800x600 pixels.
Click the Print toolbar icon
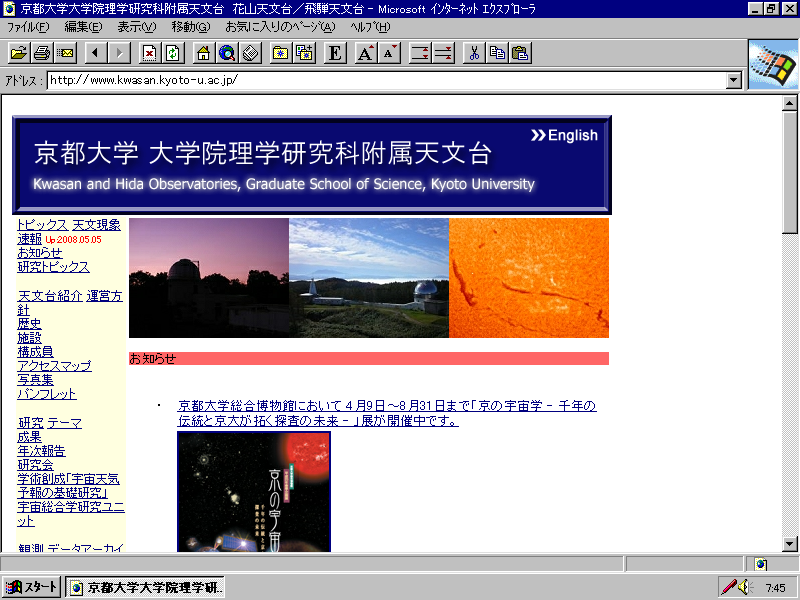pyautogui.click(x=42, y=53)
